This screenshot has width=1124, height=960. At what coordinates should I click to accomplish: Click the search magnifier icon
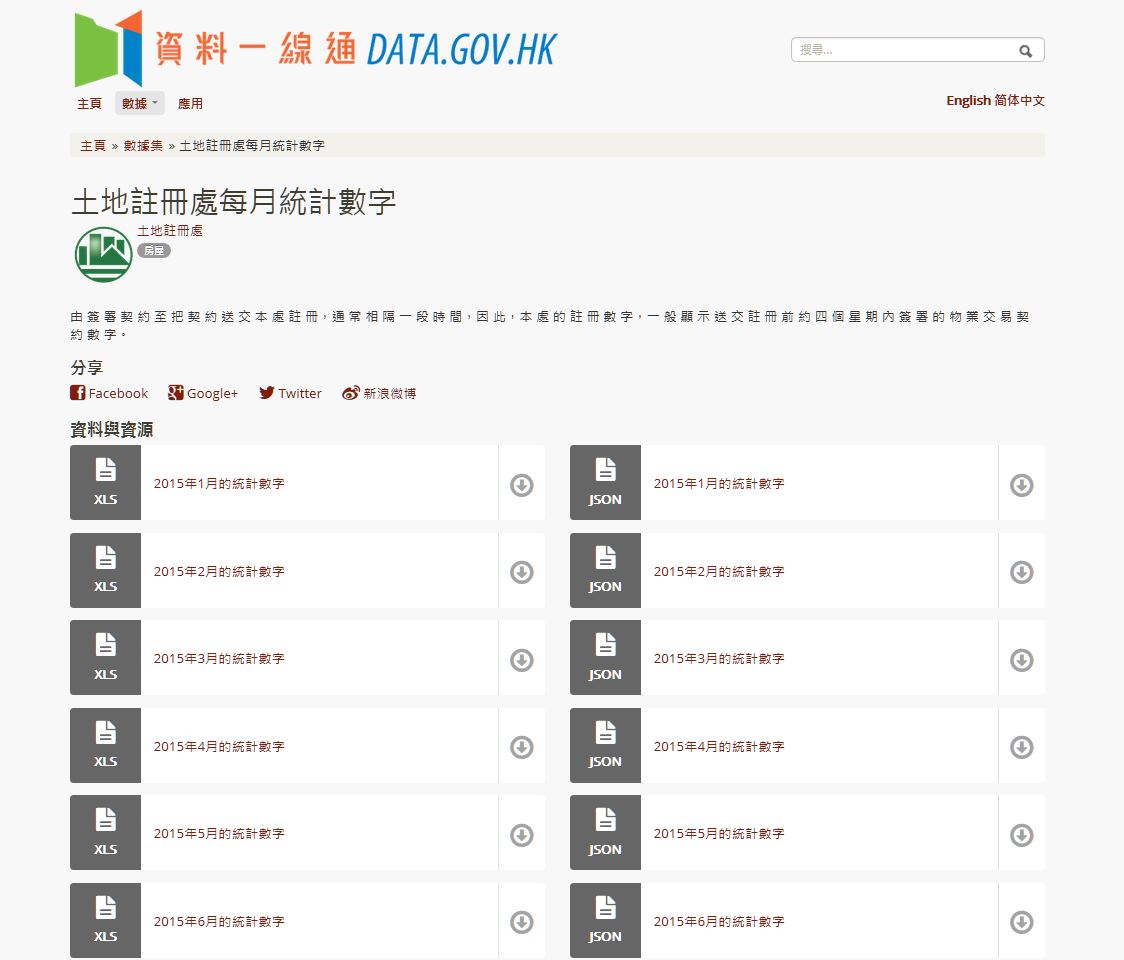1025,51
